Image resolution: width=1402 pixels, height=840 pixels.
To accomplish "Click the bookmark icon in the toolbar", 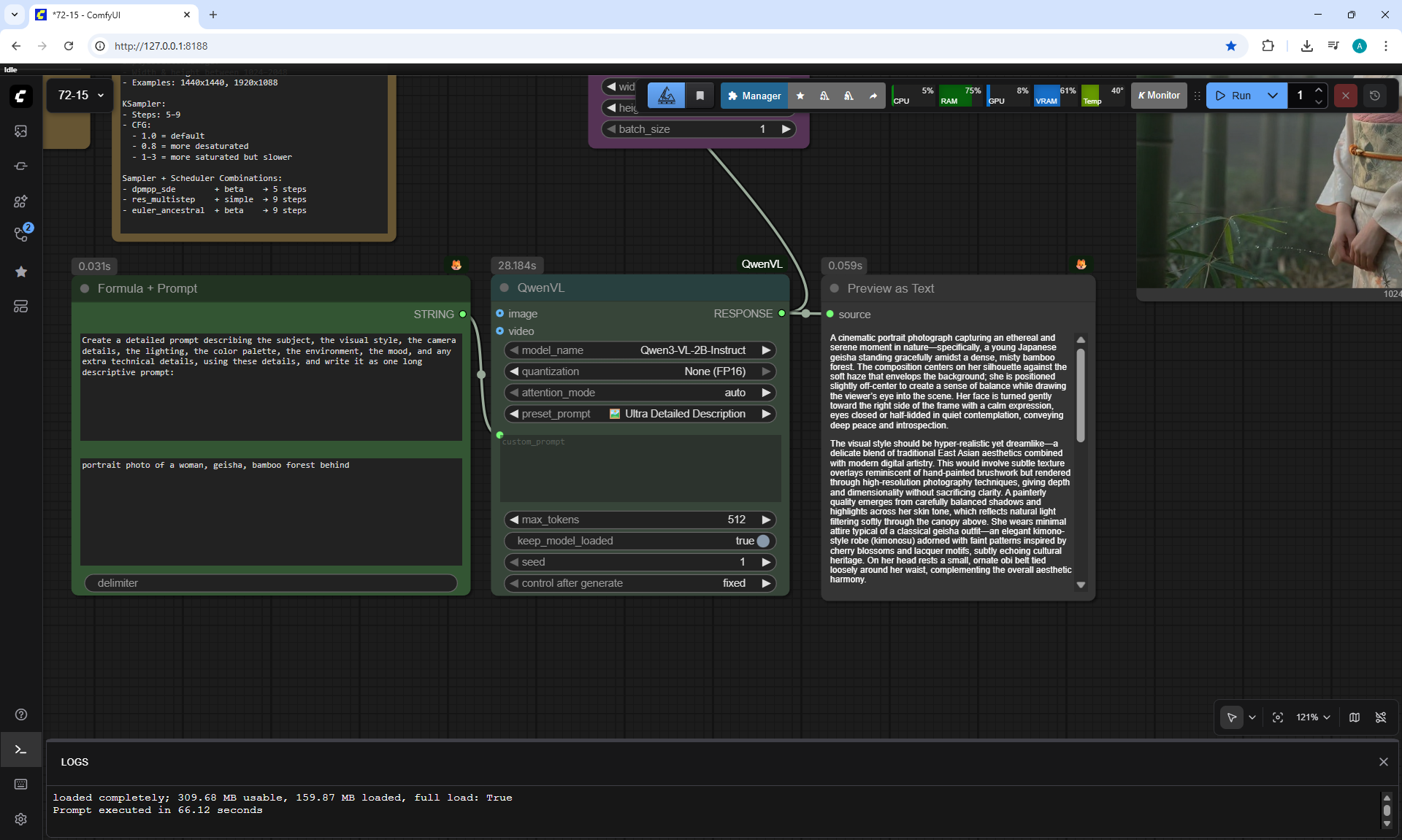I will pos(700,96).
